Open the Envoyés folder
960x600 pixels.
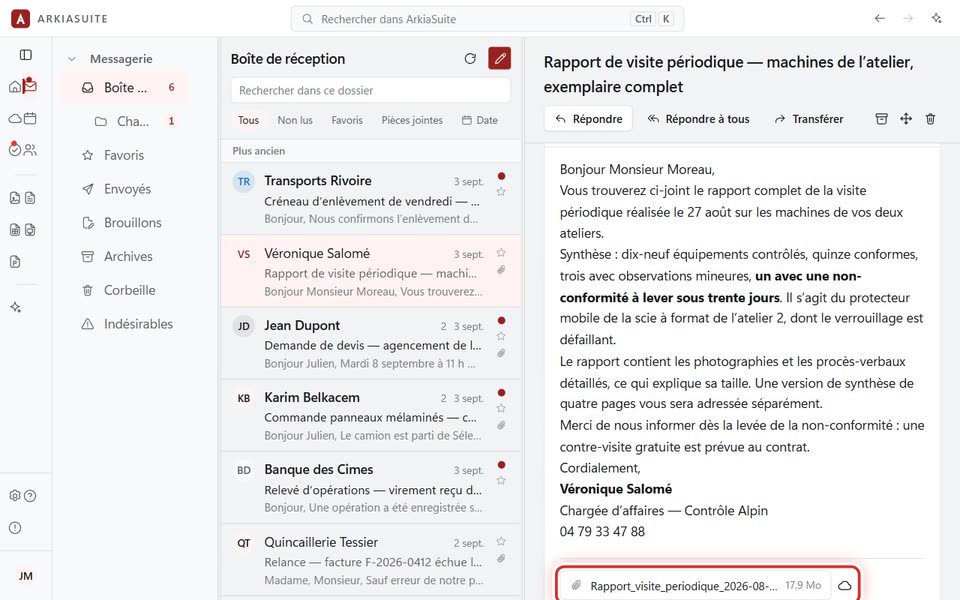(x=124, y=189)
